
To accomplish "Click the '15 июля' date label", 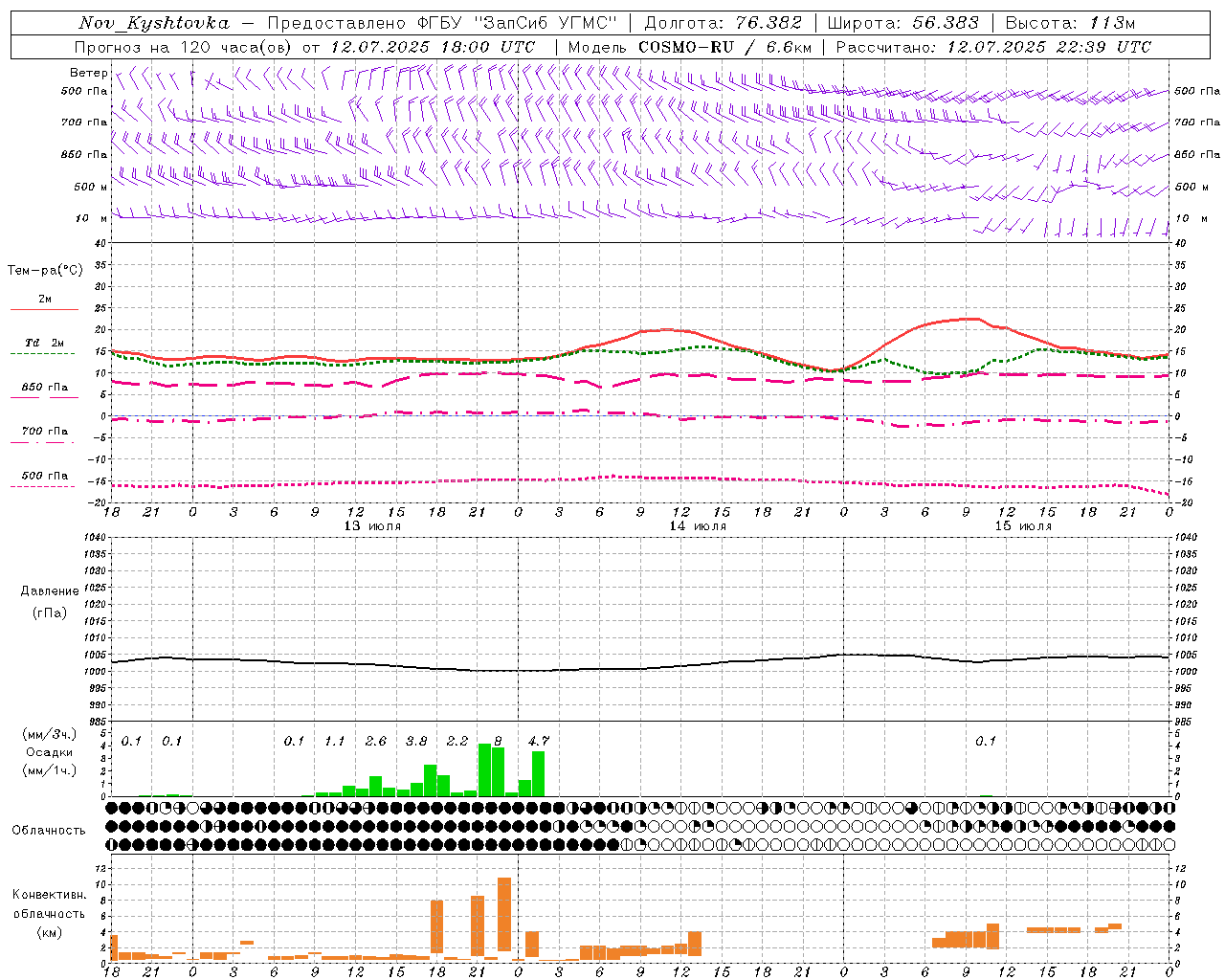I will [x=1023, y=526].
